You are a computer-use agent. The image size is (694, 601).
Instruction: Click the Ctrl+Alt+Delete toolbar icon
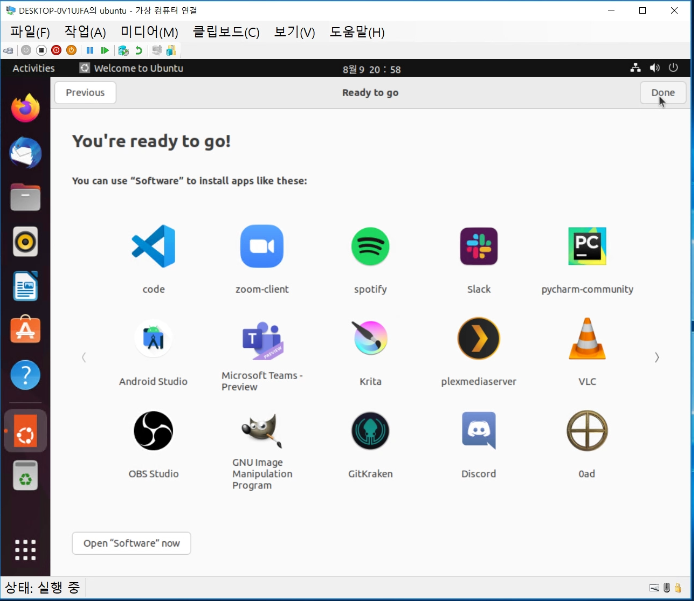[8, 50]
